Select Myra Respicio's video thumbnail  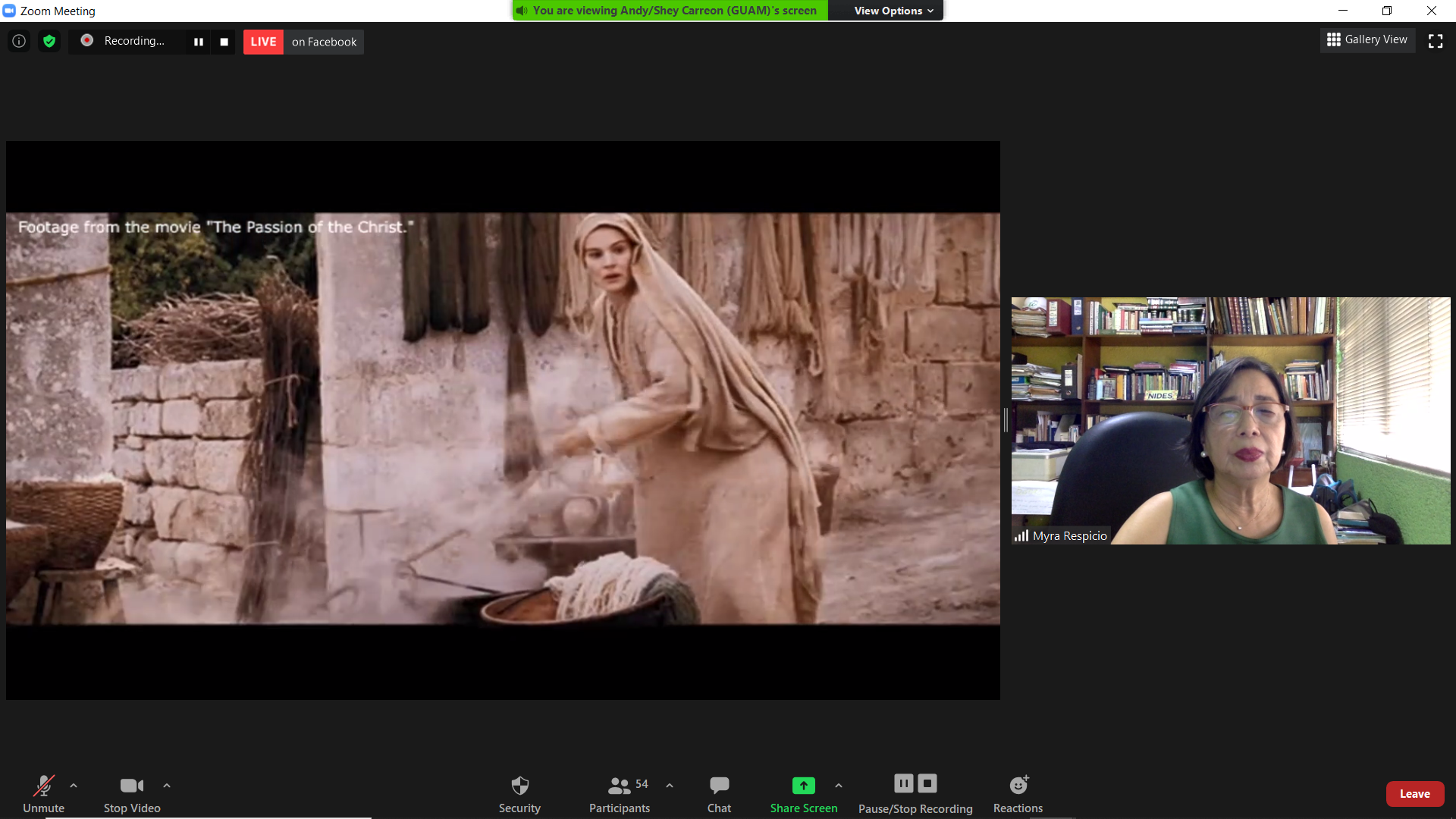click(1231, 421)
